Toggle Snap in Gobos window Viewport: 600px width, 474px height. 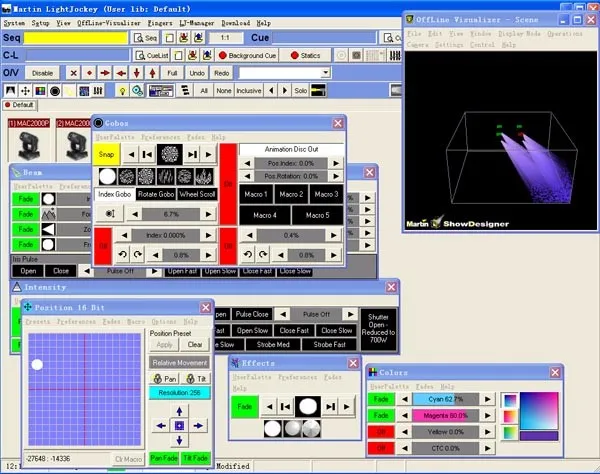click(x=106, y=155)
